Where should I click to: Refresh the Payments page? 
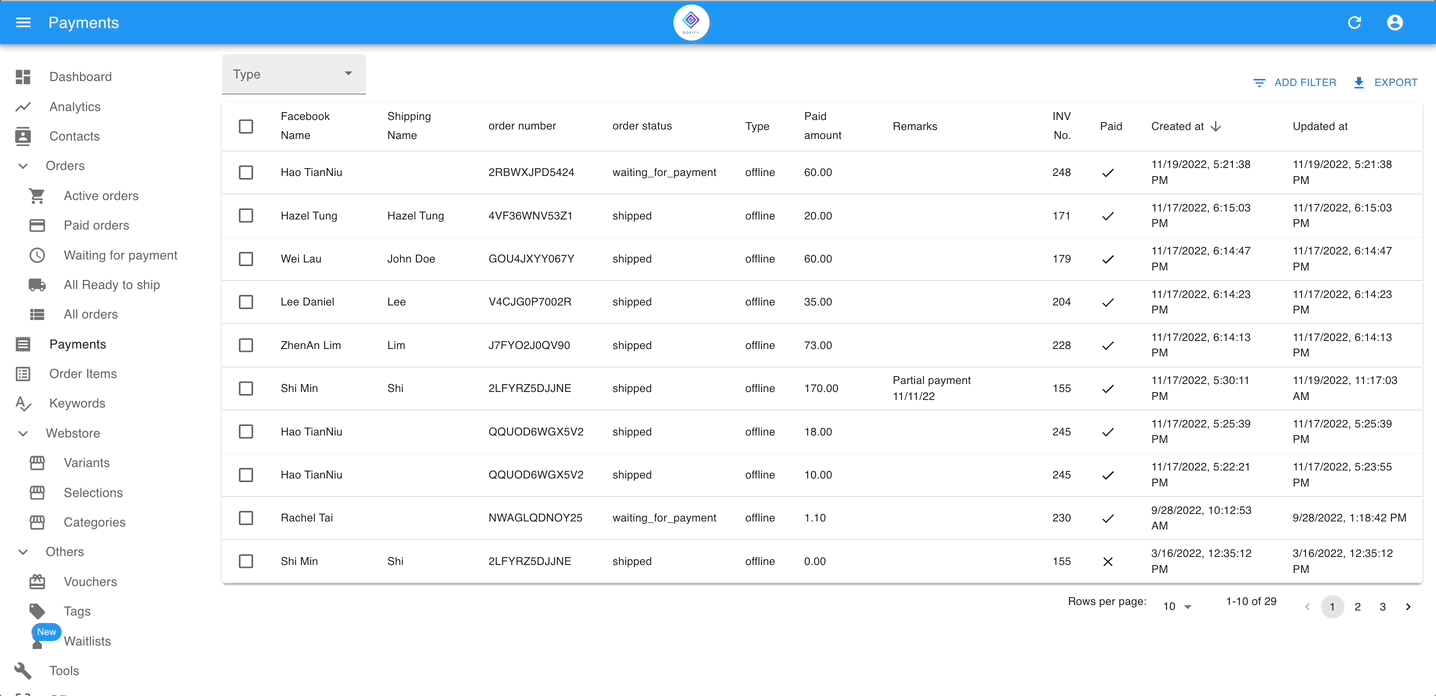1354,22
